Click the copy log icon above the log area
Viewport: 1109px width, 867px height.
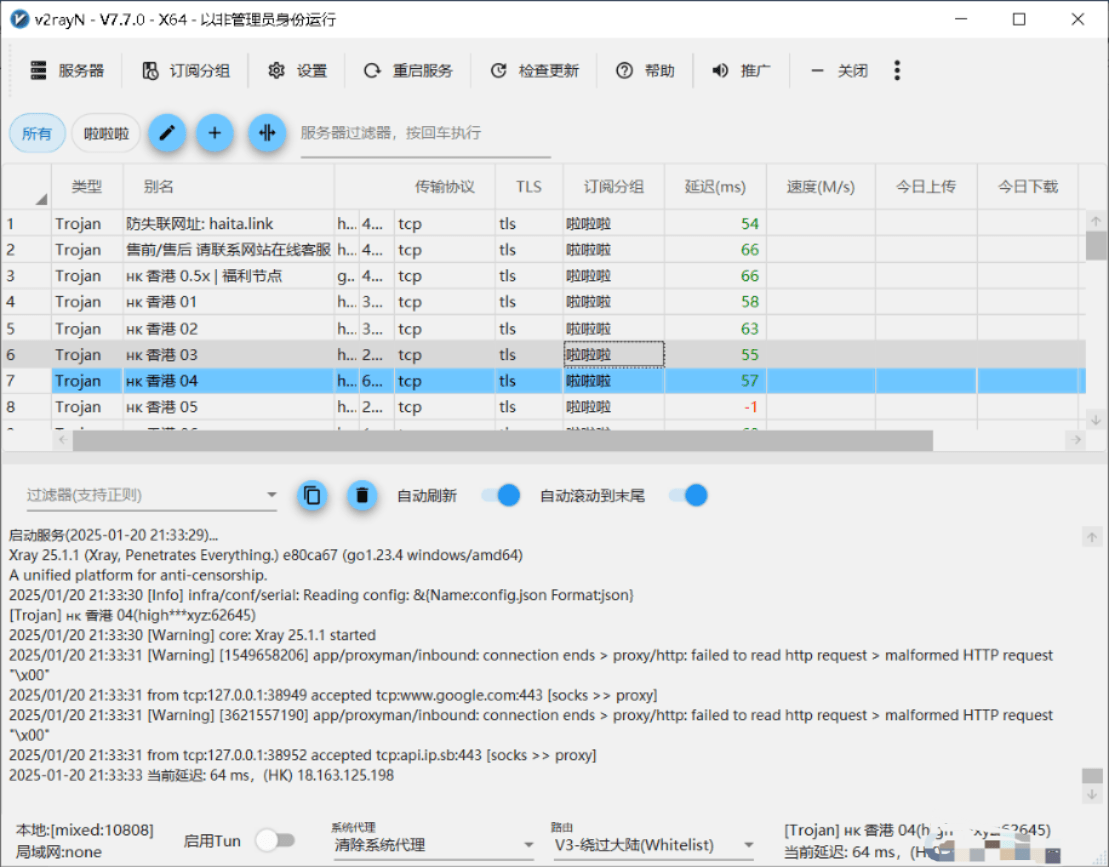[312, 495]
